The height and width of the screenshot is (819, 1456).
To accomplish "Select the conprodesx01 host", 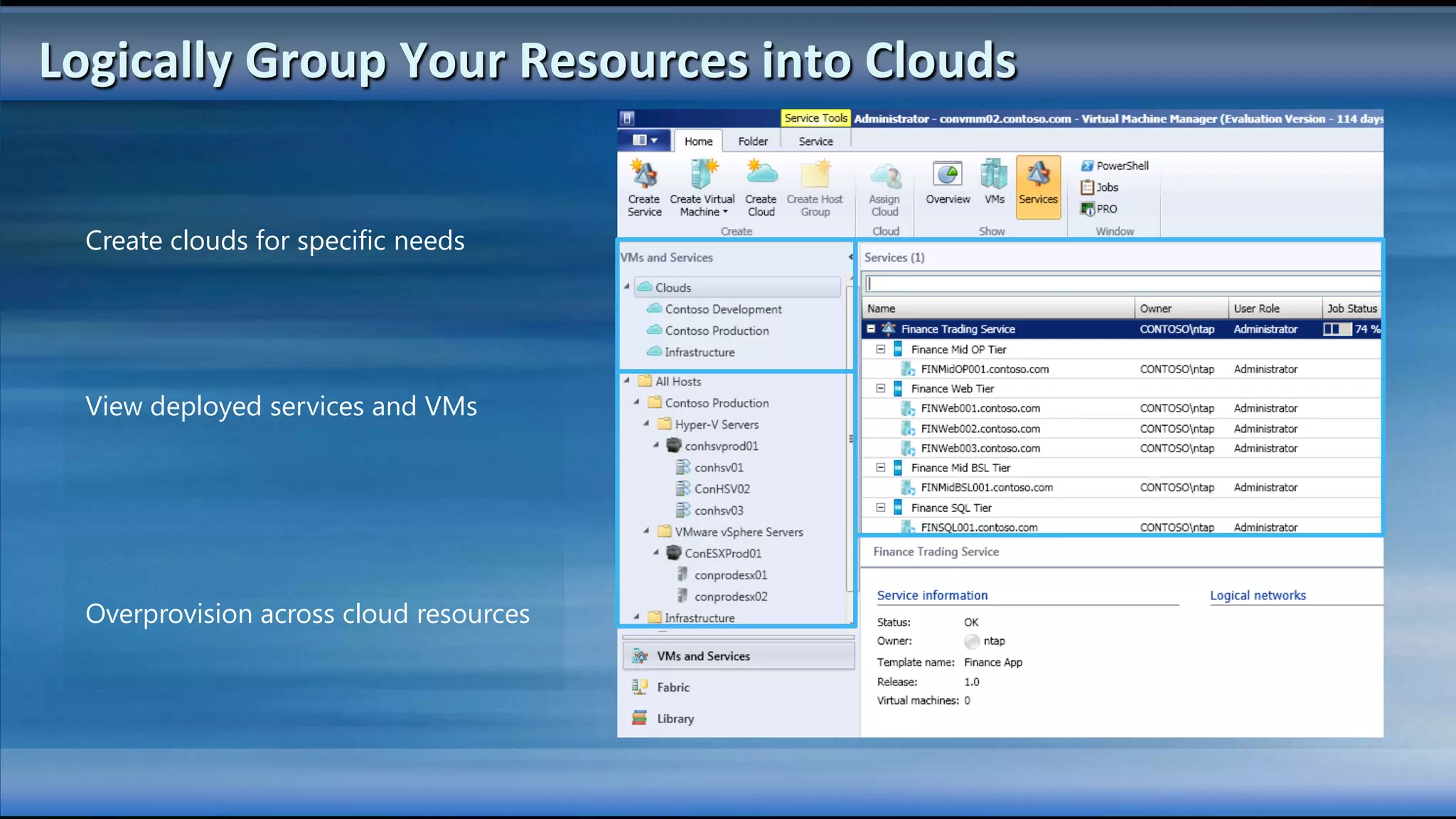I will coord(722,575).
